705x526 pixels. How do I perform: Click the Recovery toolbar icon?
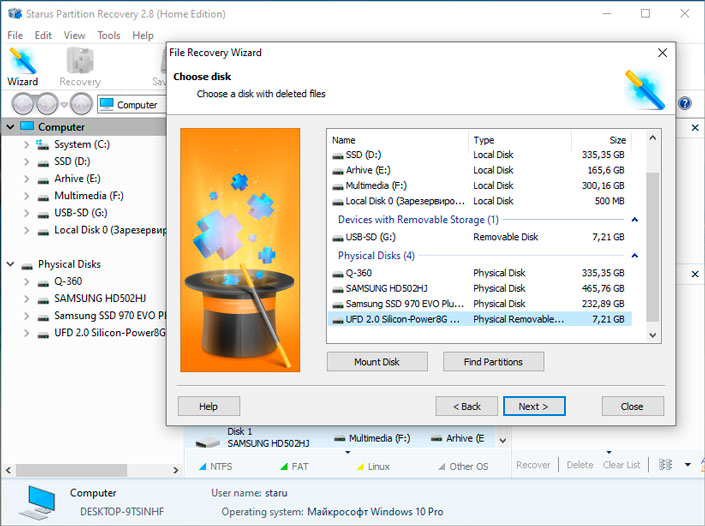pos(80,60)
